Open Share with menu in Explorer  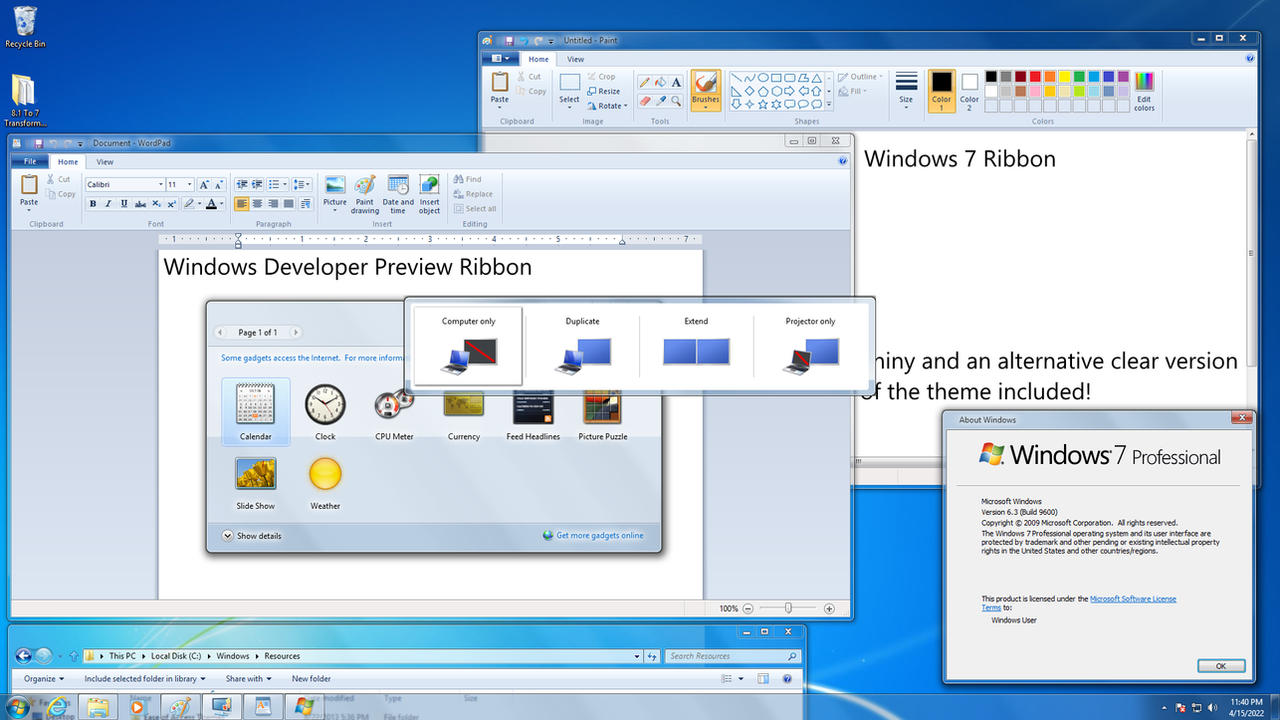248,678
